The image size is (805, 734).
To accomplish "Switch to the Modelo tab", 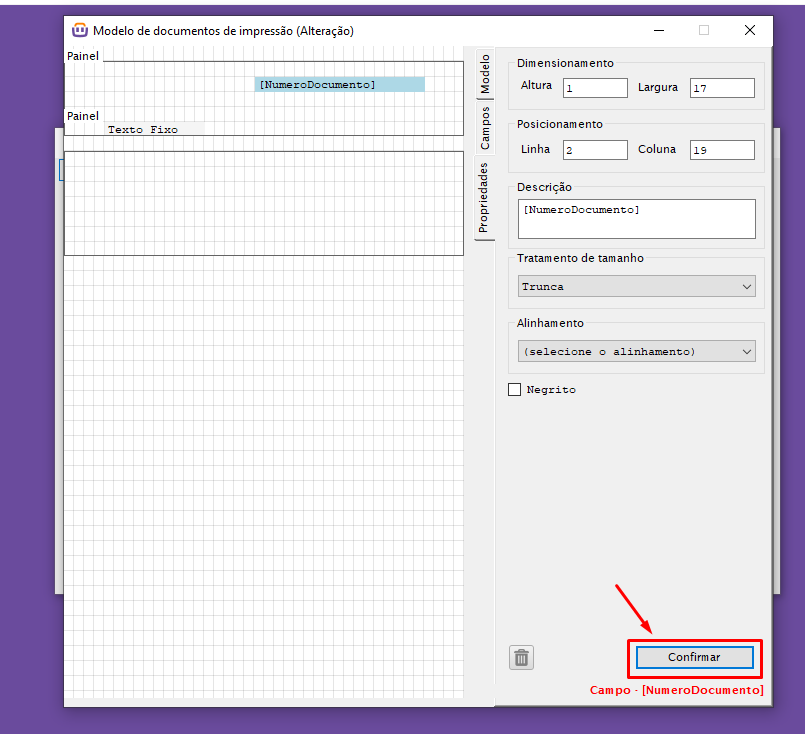I will pyautogui.click(x=484, y=76).
